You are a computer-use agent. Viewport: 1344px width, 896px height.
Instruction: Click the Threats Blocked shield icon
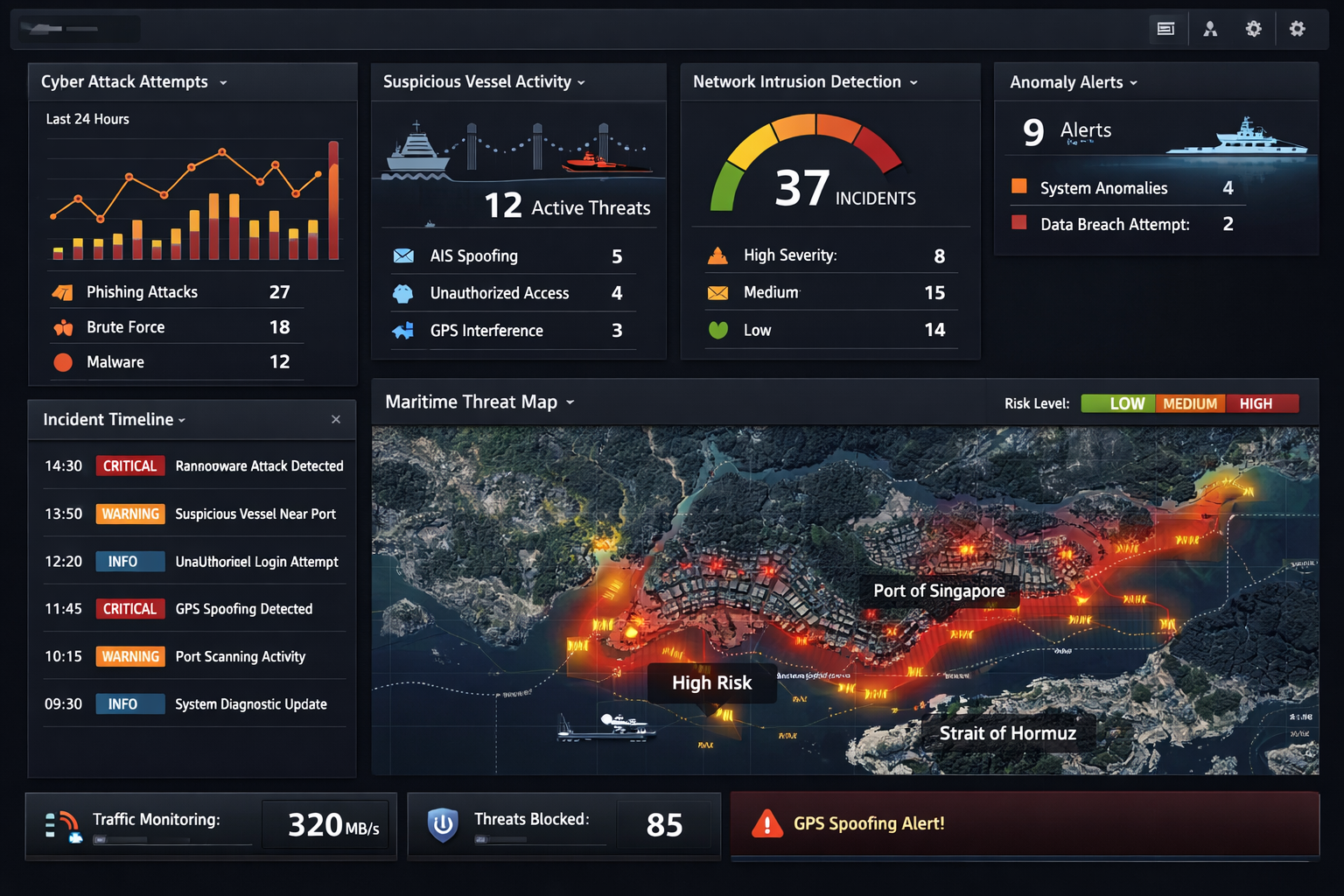point(443,824)
